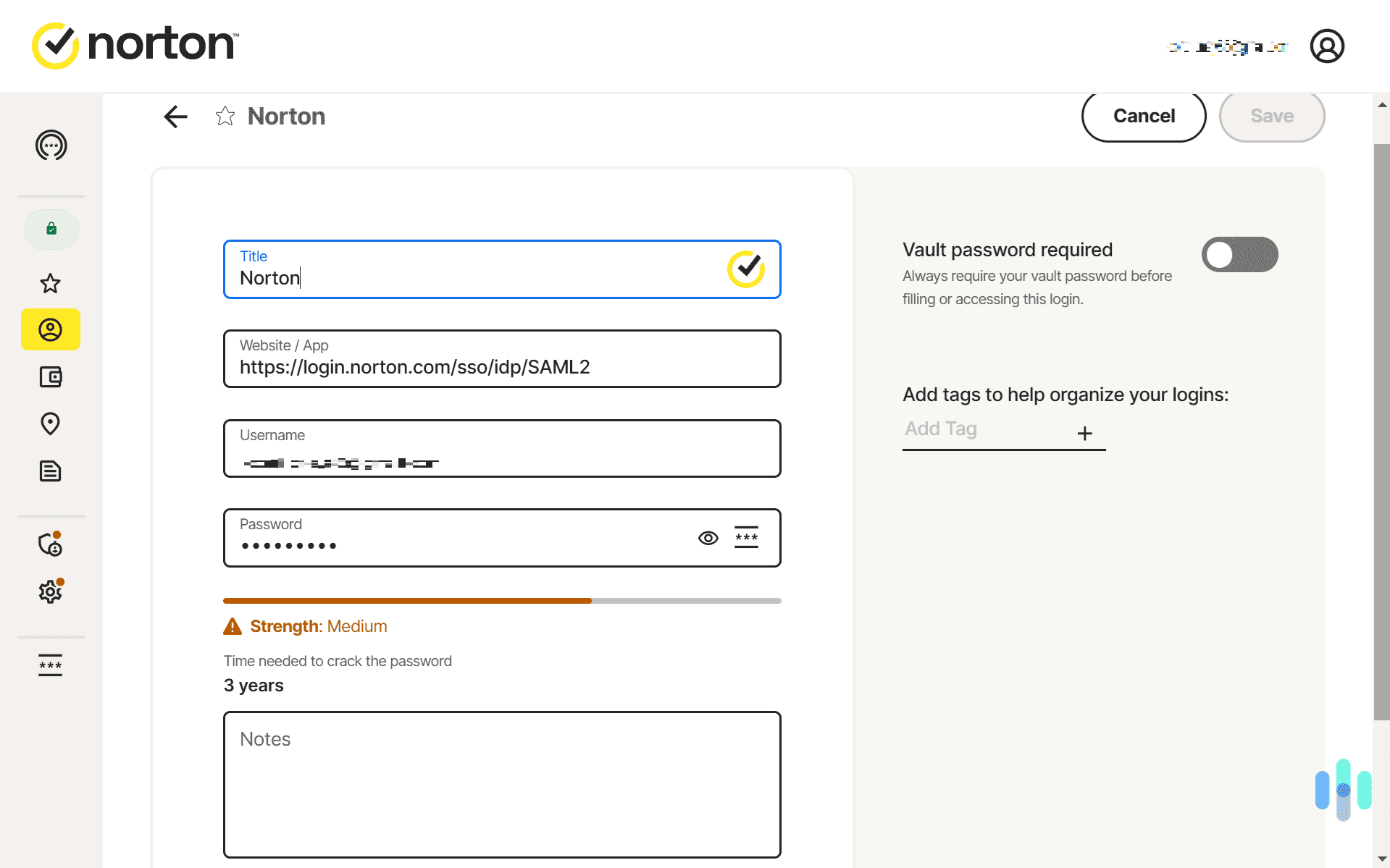Click 'Vault password required' heading
The image size is (1390, 868).
(1008, 250)
